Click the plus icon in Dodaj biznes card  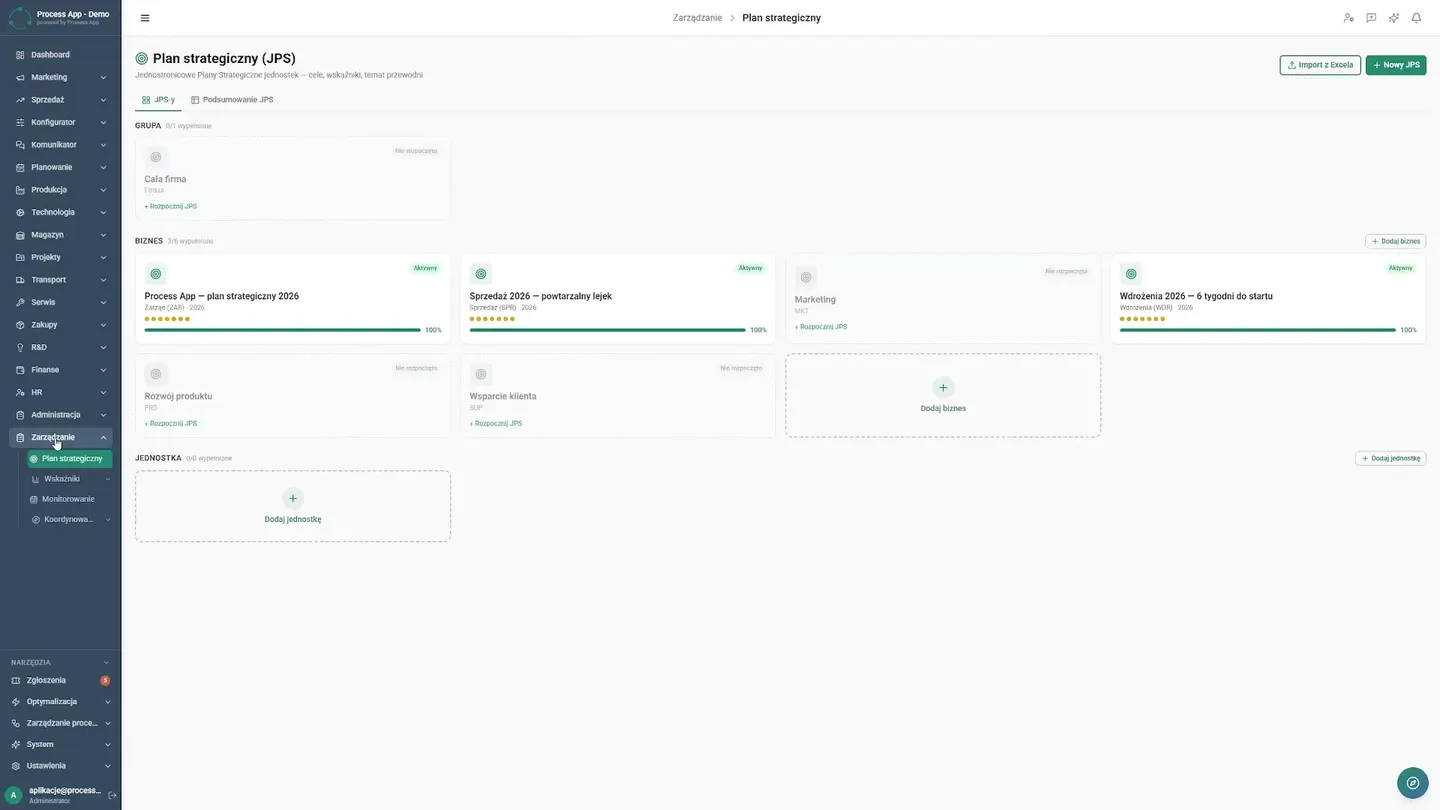[x=943, y=387]
